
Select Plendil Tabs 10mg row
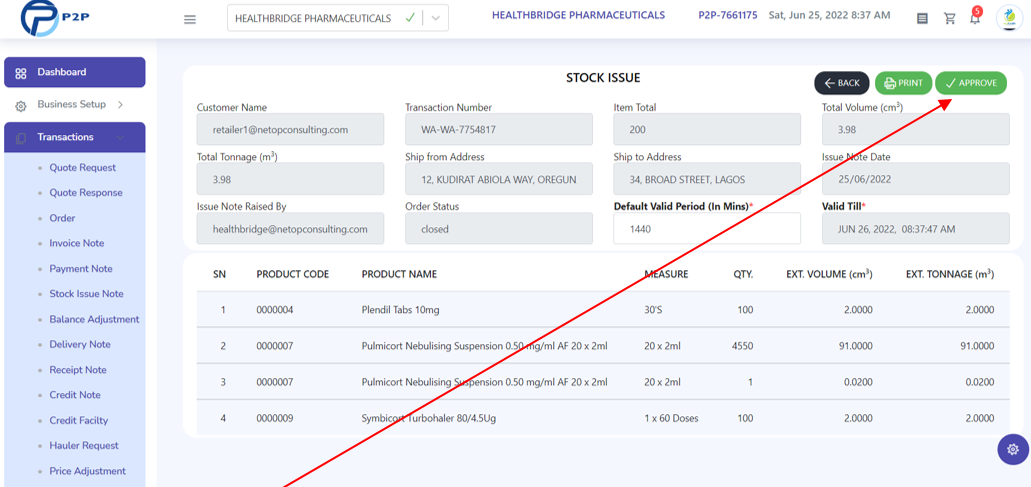(603, 310)
